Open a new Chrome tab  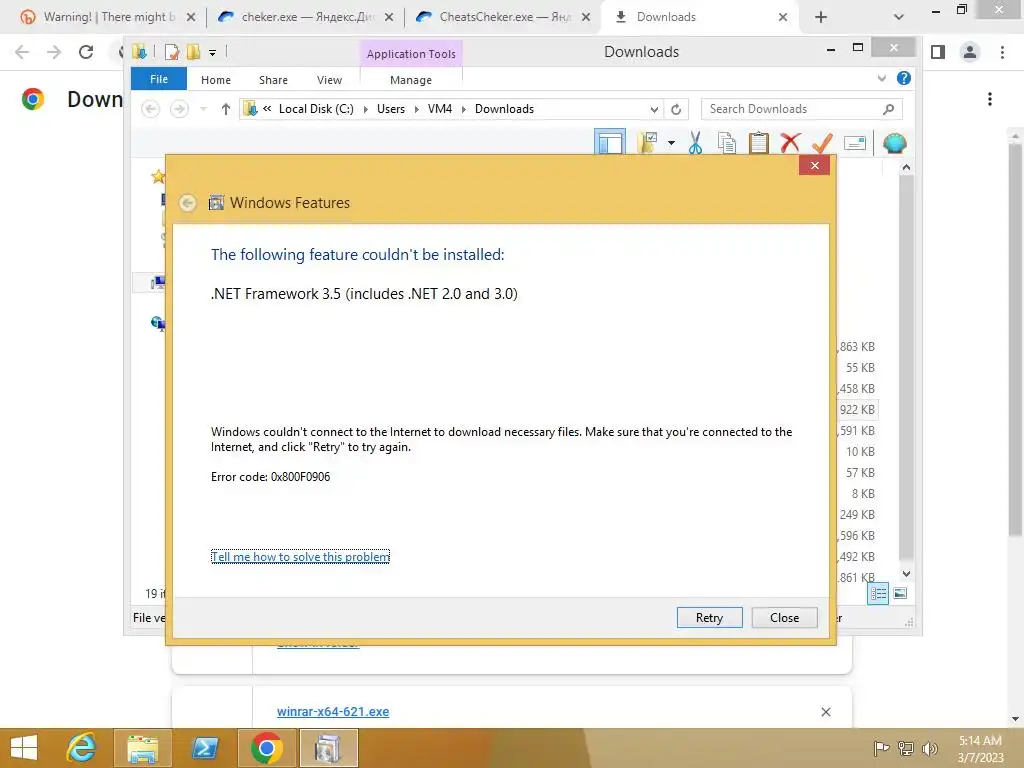pyautogui.click(x=821, y=17)
